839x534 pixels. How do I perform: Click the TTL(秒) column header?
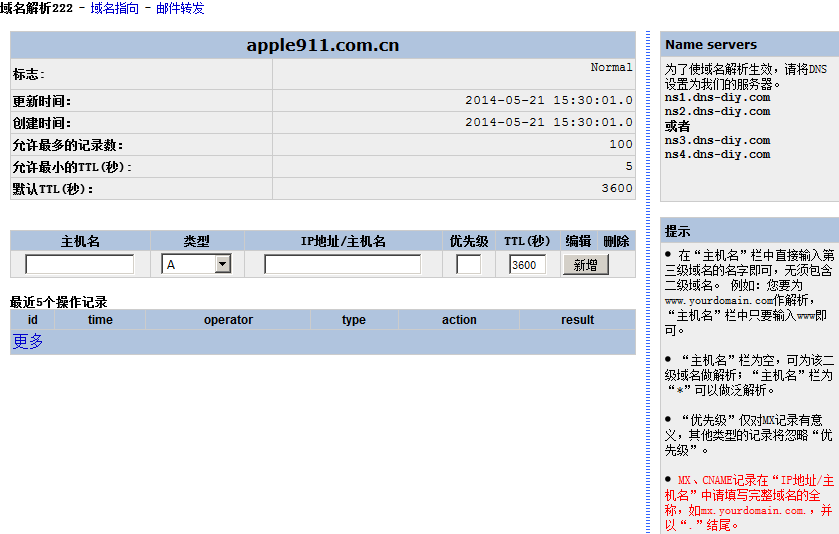(527, 241)
